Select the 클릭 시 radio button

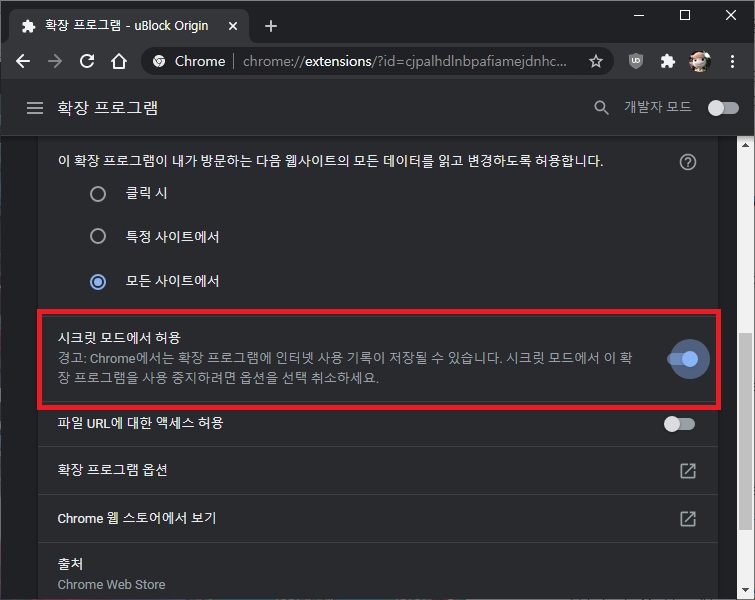pyautogui.click(x=98, y=194)
